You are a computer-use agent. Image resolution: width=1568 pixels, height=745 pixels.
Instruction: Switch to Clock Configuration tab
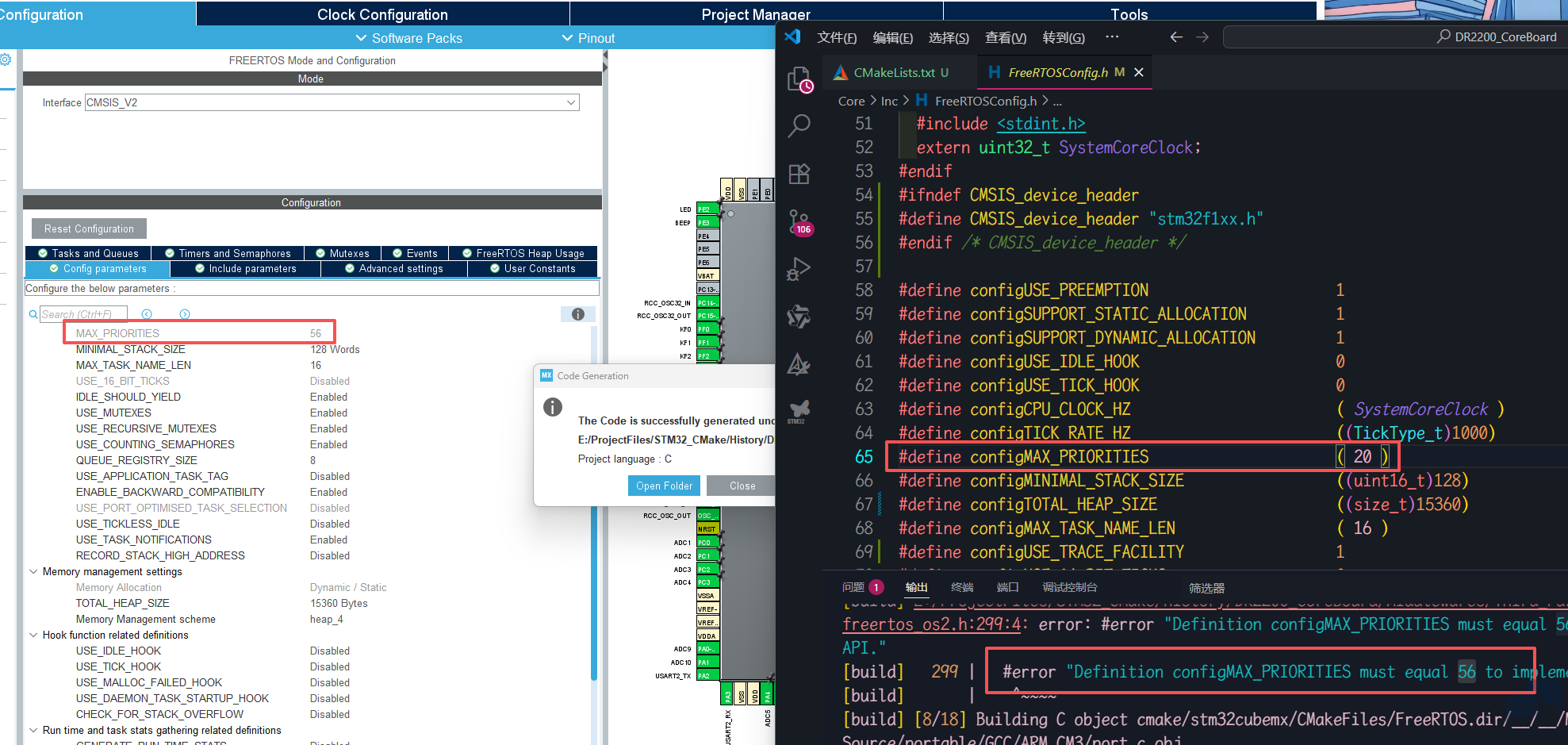point(382,14)
